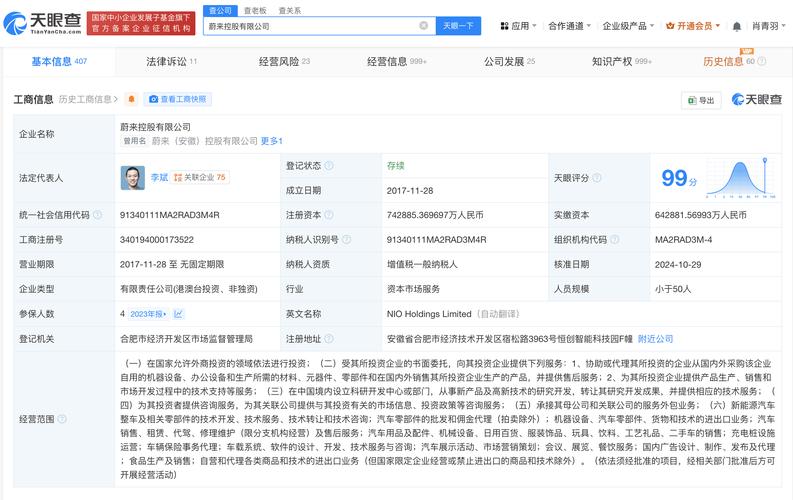
Task: Click the 合肥市经济开发区市场监督管理局 registration authority
Action: 186,339
